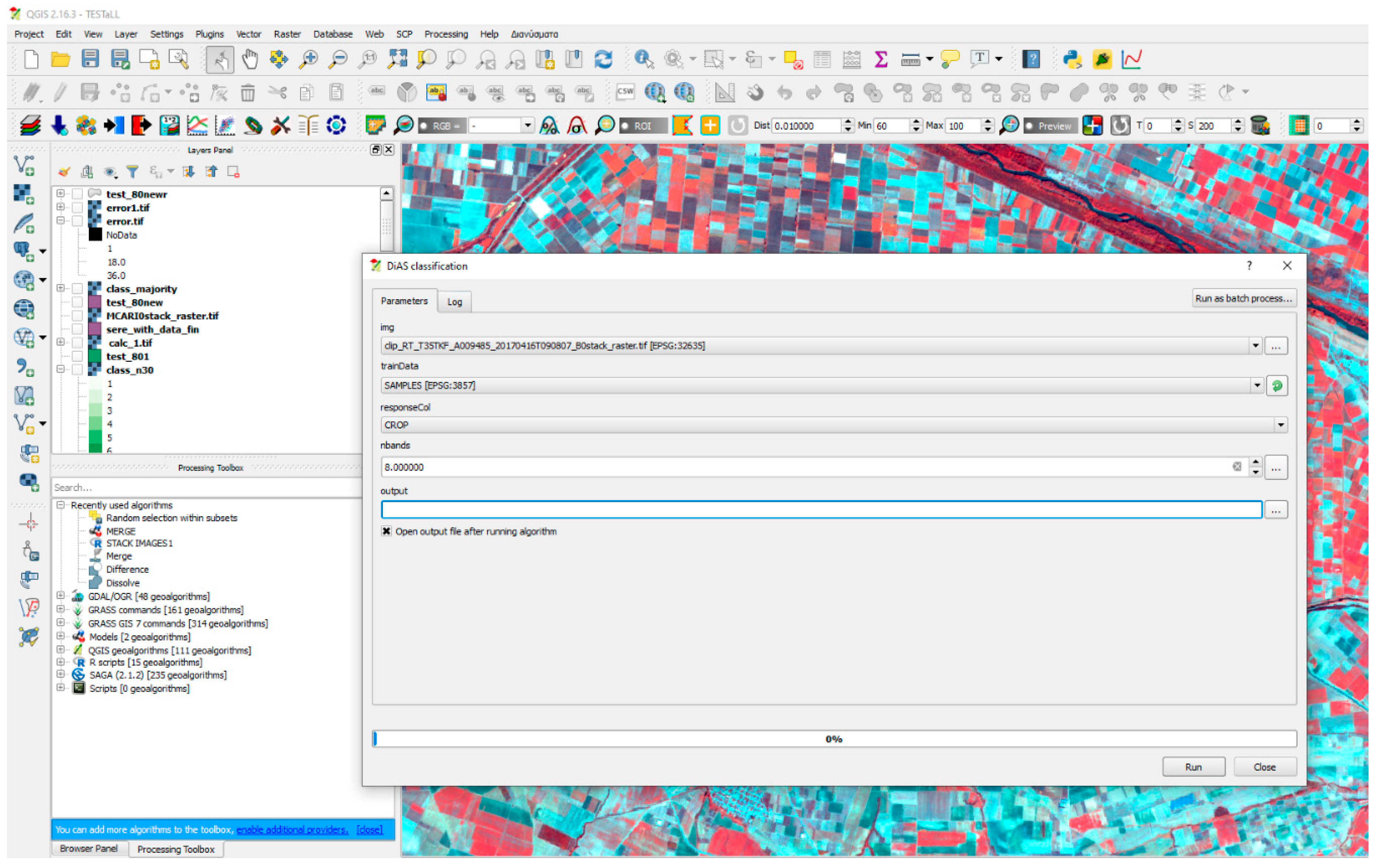Click the SCP download images blue arrow icon
The height and width of the screenshot is (868, 1377).
coord(59,125)
